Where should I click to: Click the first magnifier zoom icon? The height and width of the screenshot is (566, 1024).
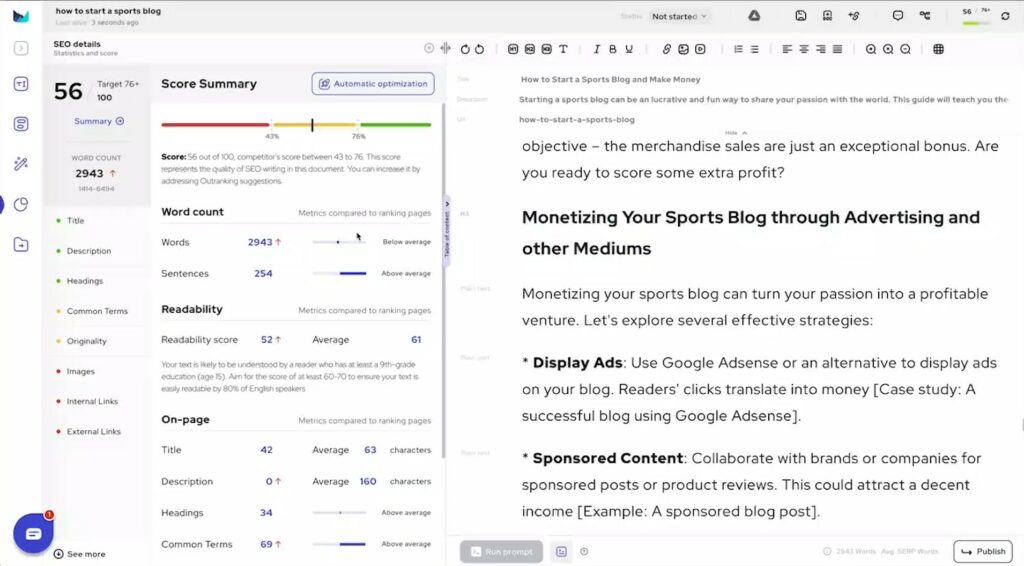coord(871,49)
